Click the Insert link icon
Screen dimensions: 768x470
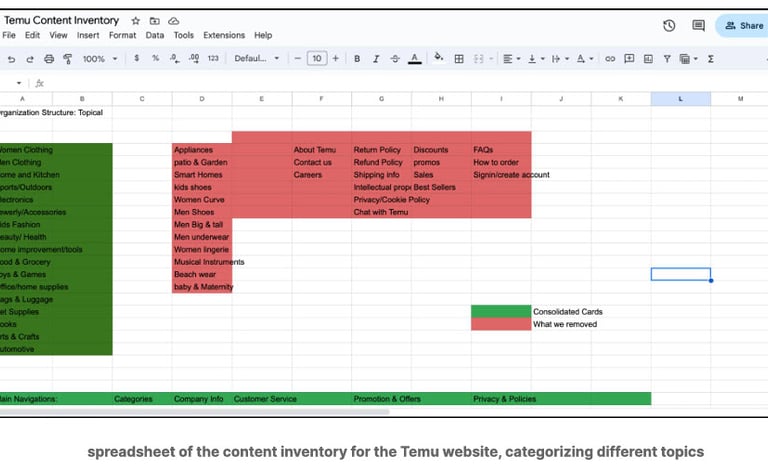[610, 59]
